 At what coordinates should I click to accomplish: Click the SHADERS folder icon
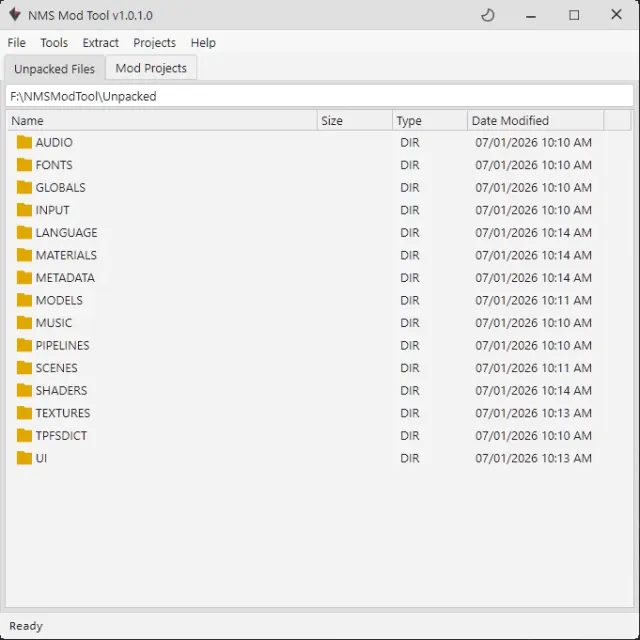pos(24,390)
